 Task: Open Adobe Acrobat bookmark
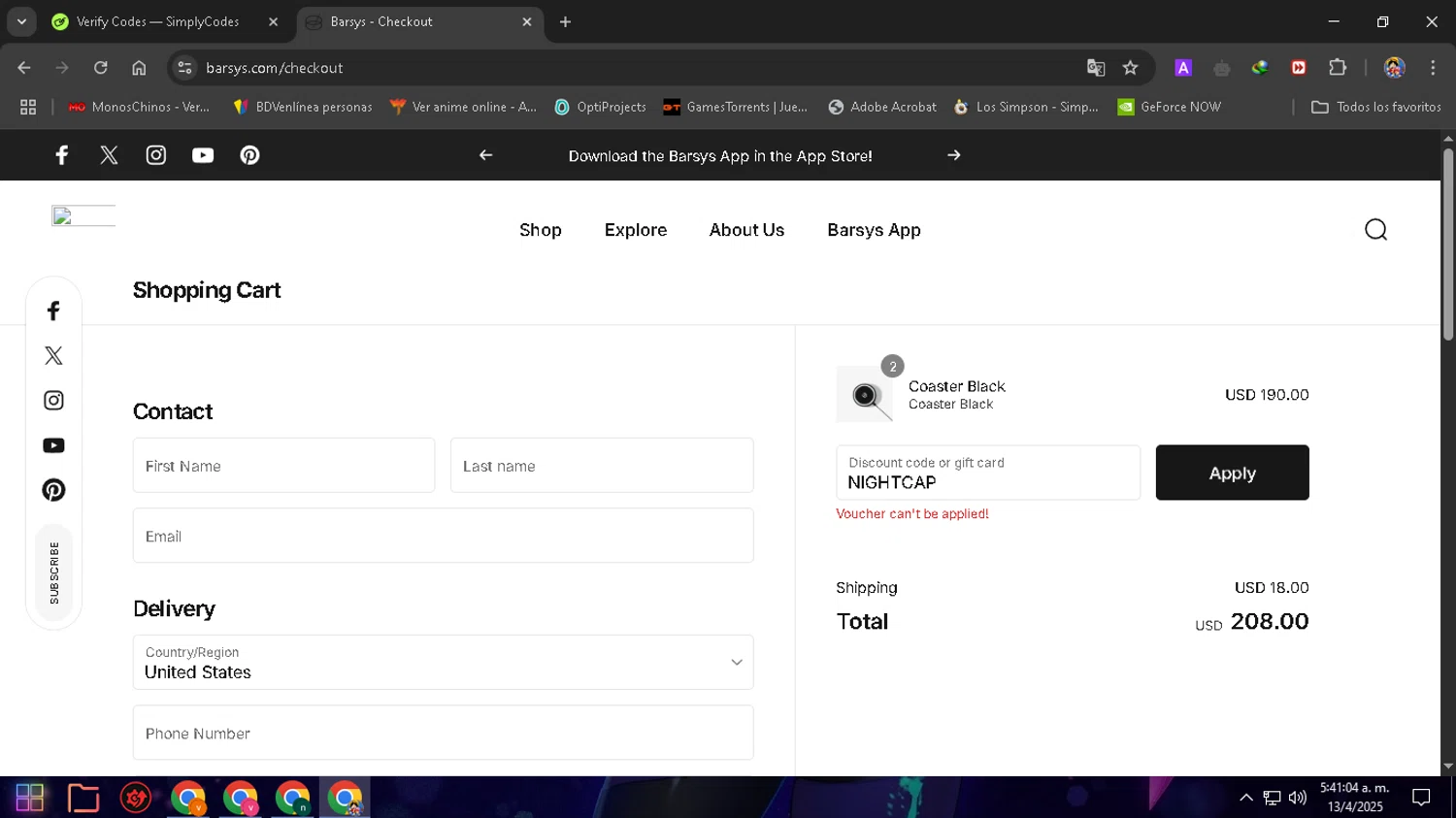882,107
